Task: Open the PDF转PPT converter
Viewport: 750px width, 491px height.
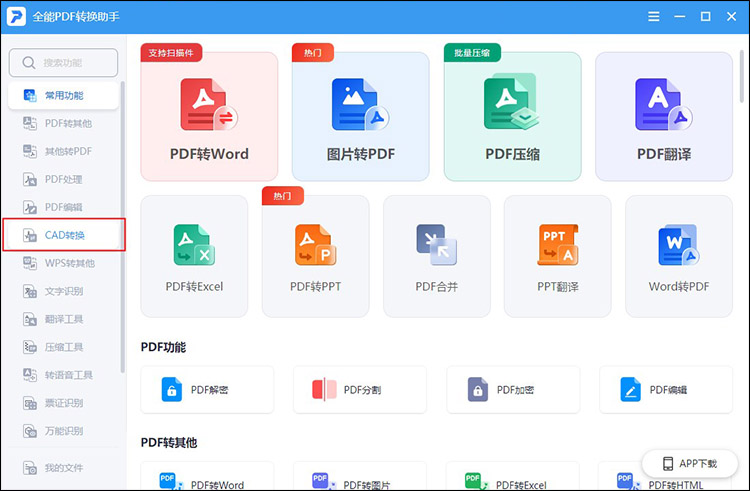Action: tap(315, 256)
